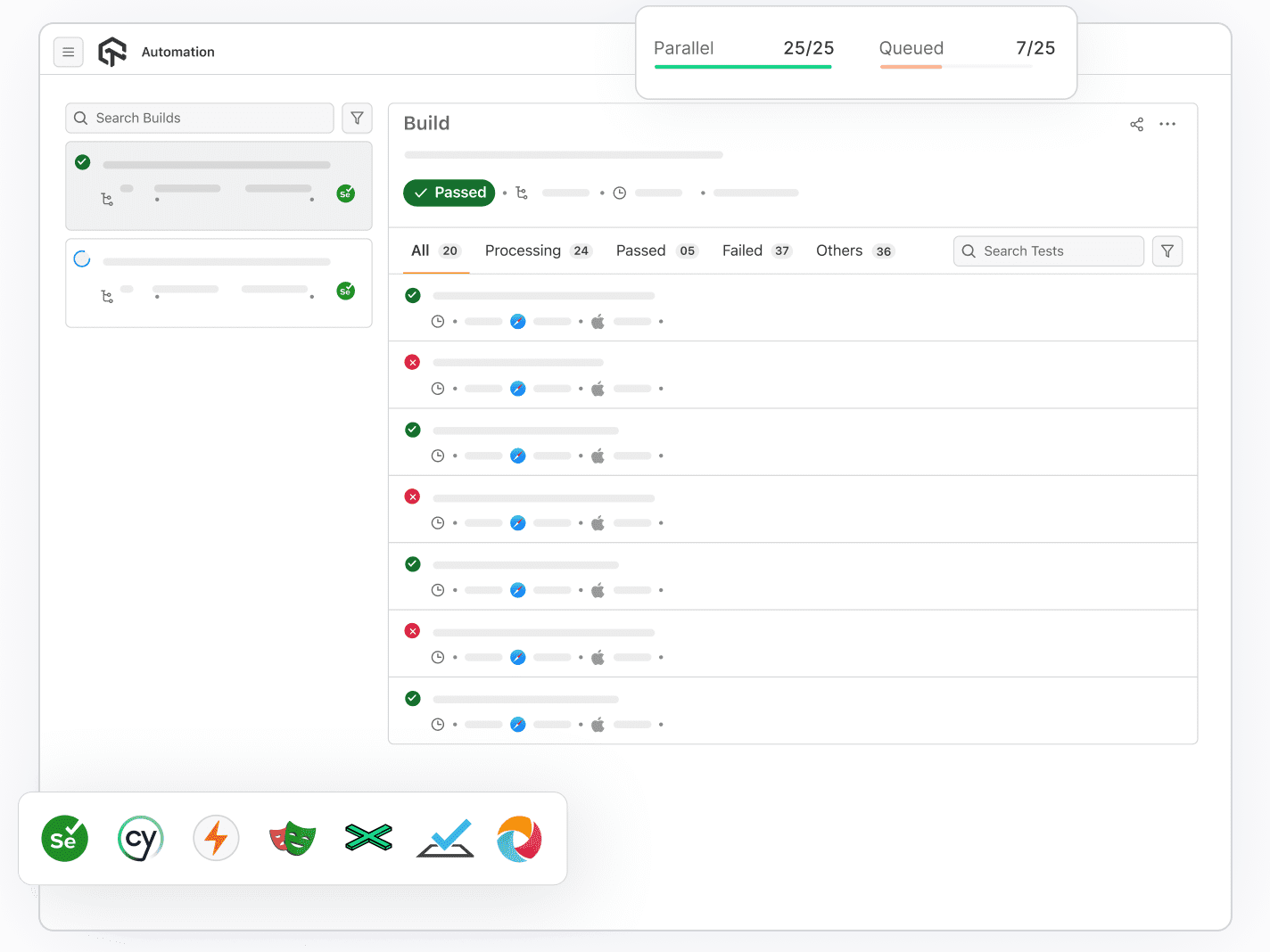Select the green X framework icon
1270x952 pixels.
(368, 838)
